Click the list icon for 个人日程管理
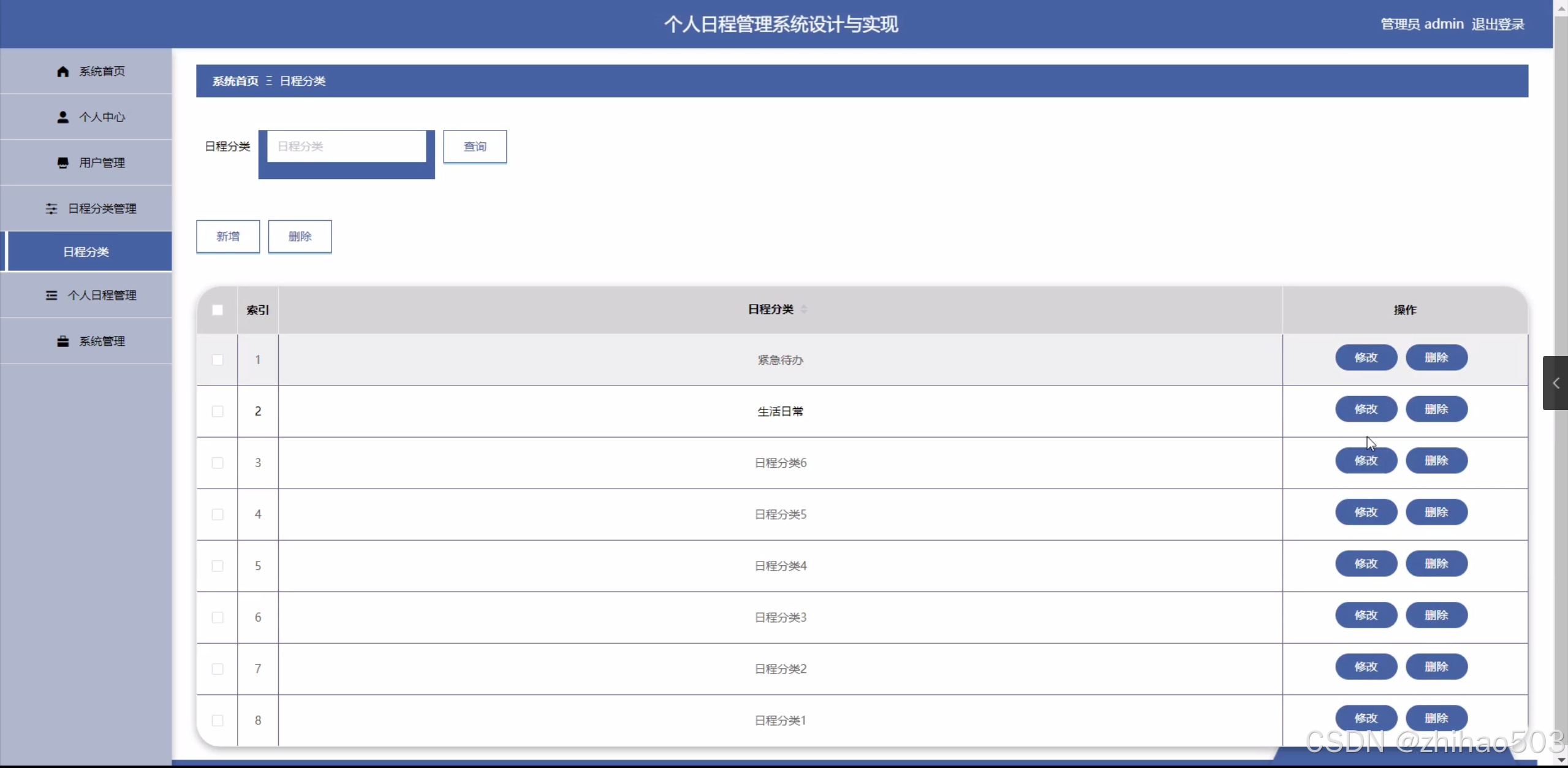Viewport: 1568px width, 768px height. [51, 295]
